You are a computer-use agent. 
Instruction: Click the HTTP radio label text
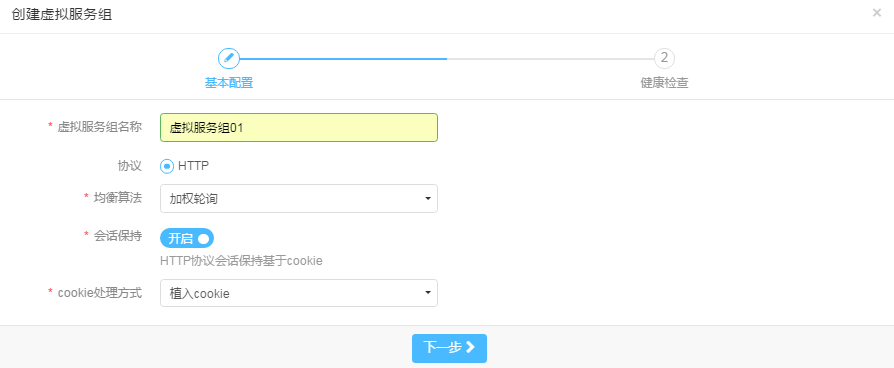coord(193,166)
